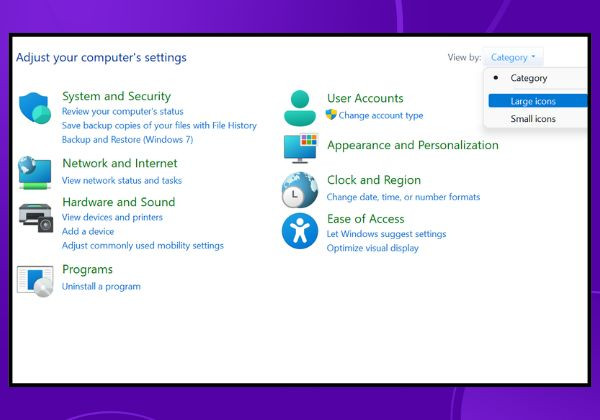Viewport: 600px width, 420px height.
Task: Click the Ease of Access figure icon
Action: click(x=300, y=231)
